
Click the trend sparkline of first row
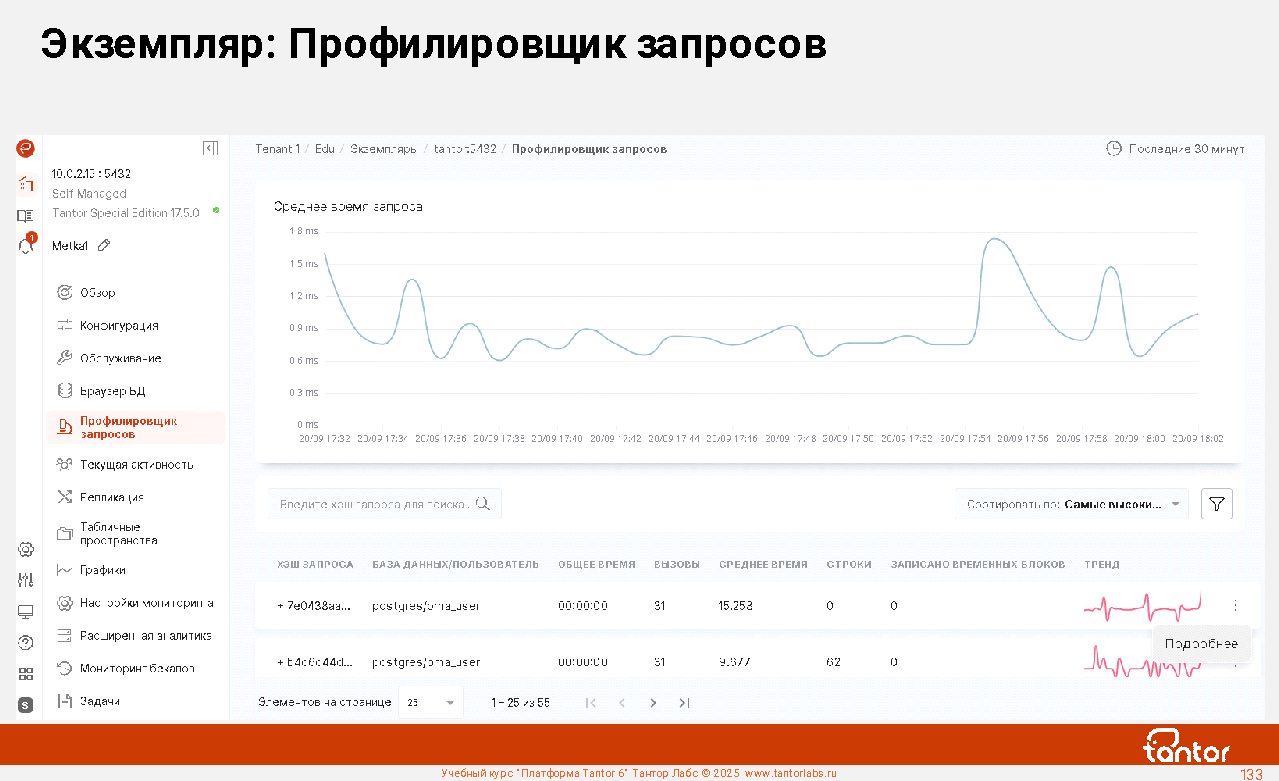click(1142, 605)
